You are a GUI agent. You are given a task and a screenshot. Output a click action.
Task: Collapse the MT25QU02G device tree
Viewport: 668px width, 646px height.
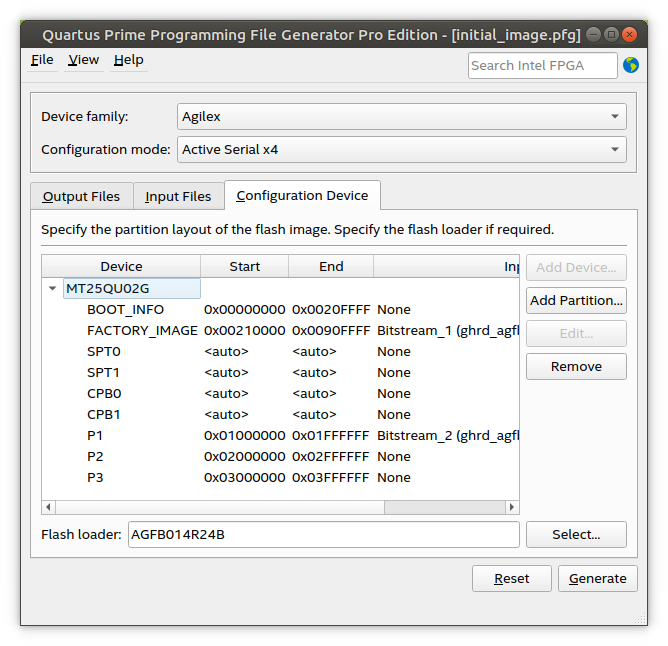click(x=52, y=289)
